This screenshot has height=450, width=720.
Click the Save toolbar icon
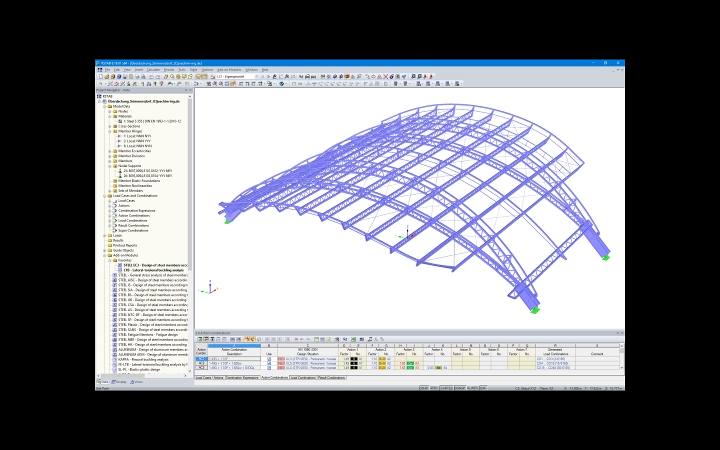point(125,77)
